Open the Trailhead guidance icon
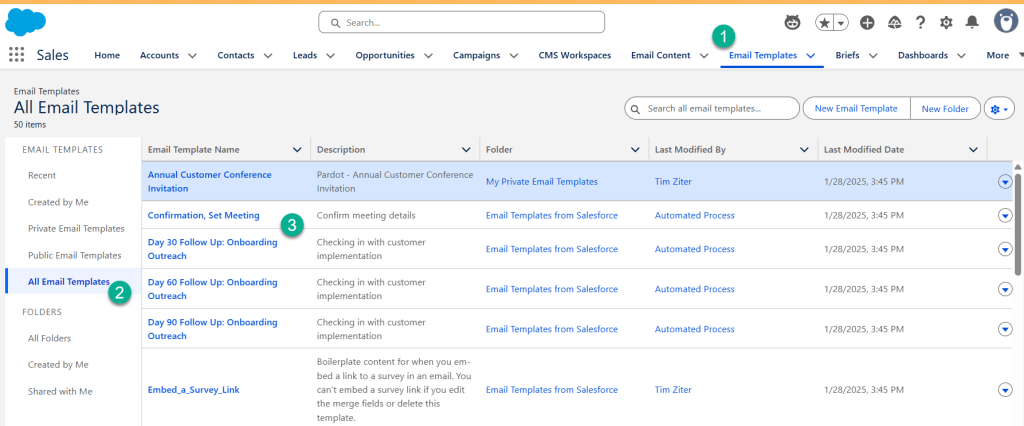 tap(893, 22)
